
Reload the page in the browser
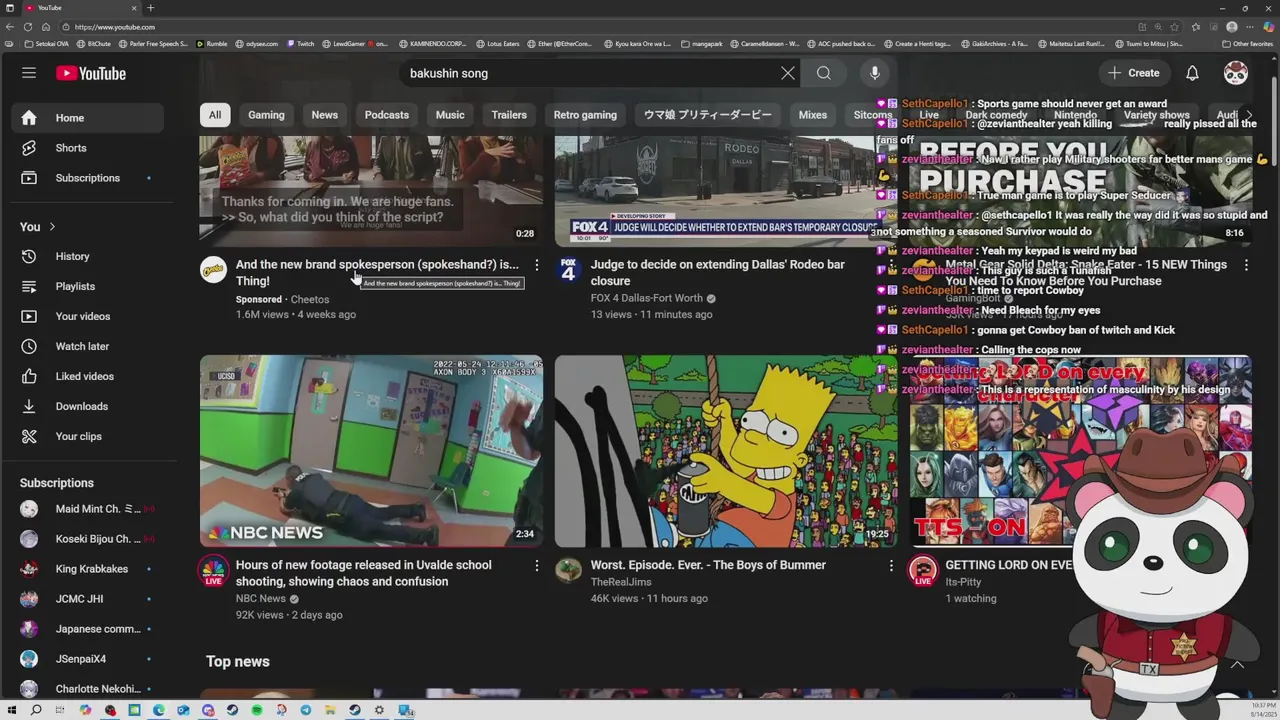[27, 27]
